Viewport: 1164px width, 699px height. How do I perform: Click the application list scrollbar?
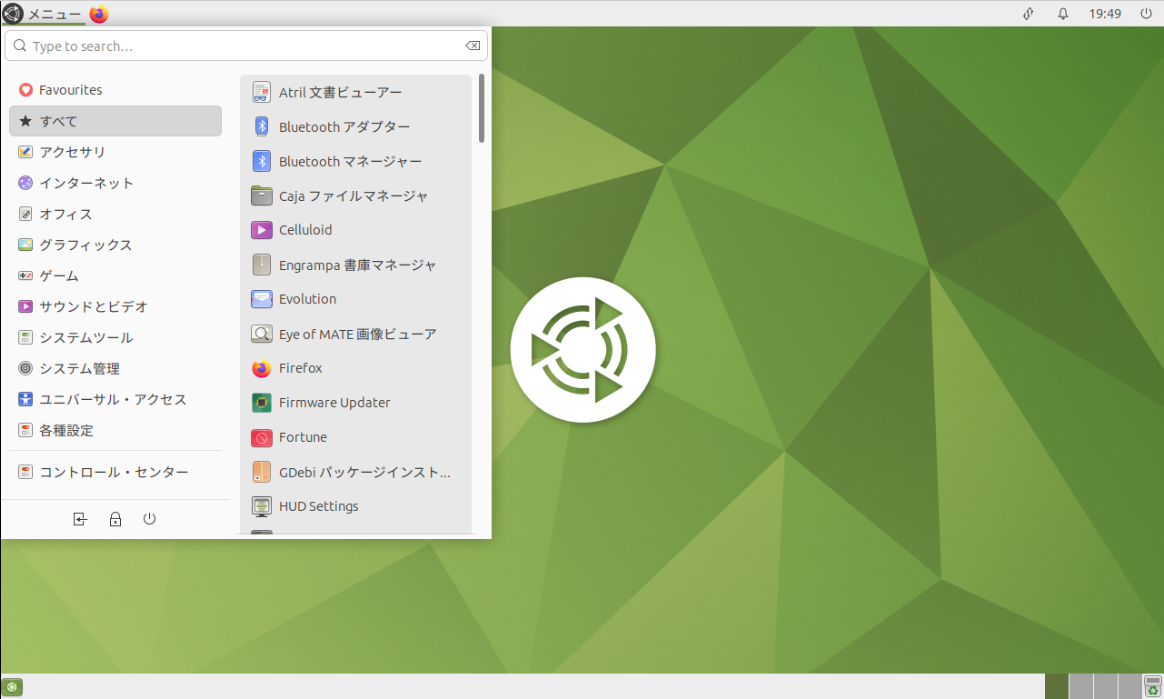point(481,108)
